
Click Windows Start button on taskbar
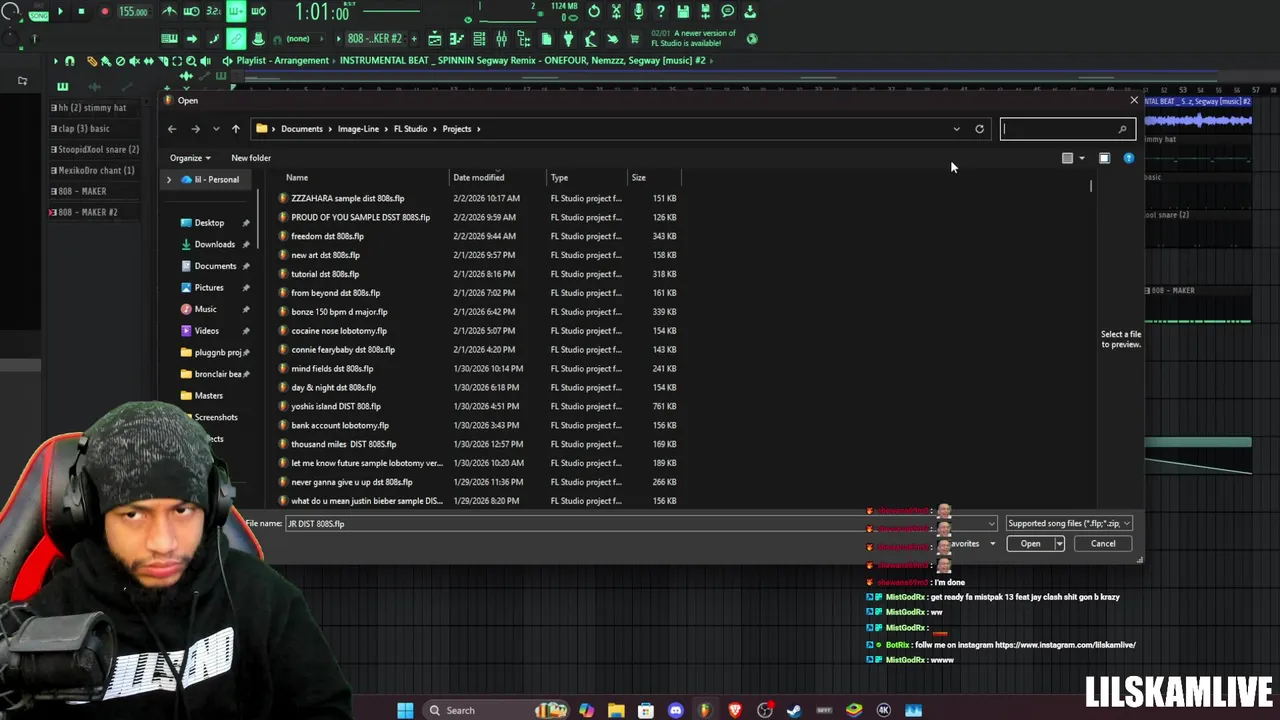[x=405, y=710]
